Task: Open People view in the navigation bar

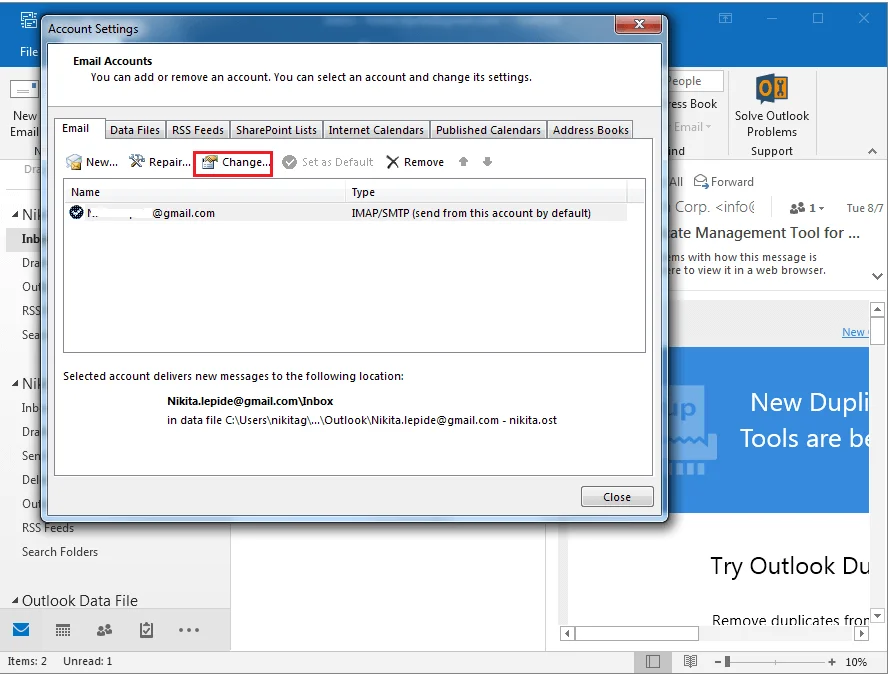Action: tap(104, 629)
